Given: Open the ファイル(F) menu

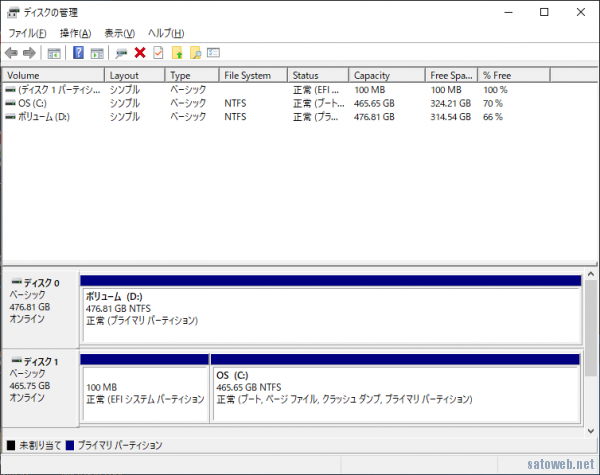Looking at the screenshot, I should (x=27, y=34).
